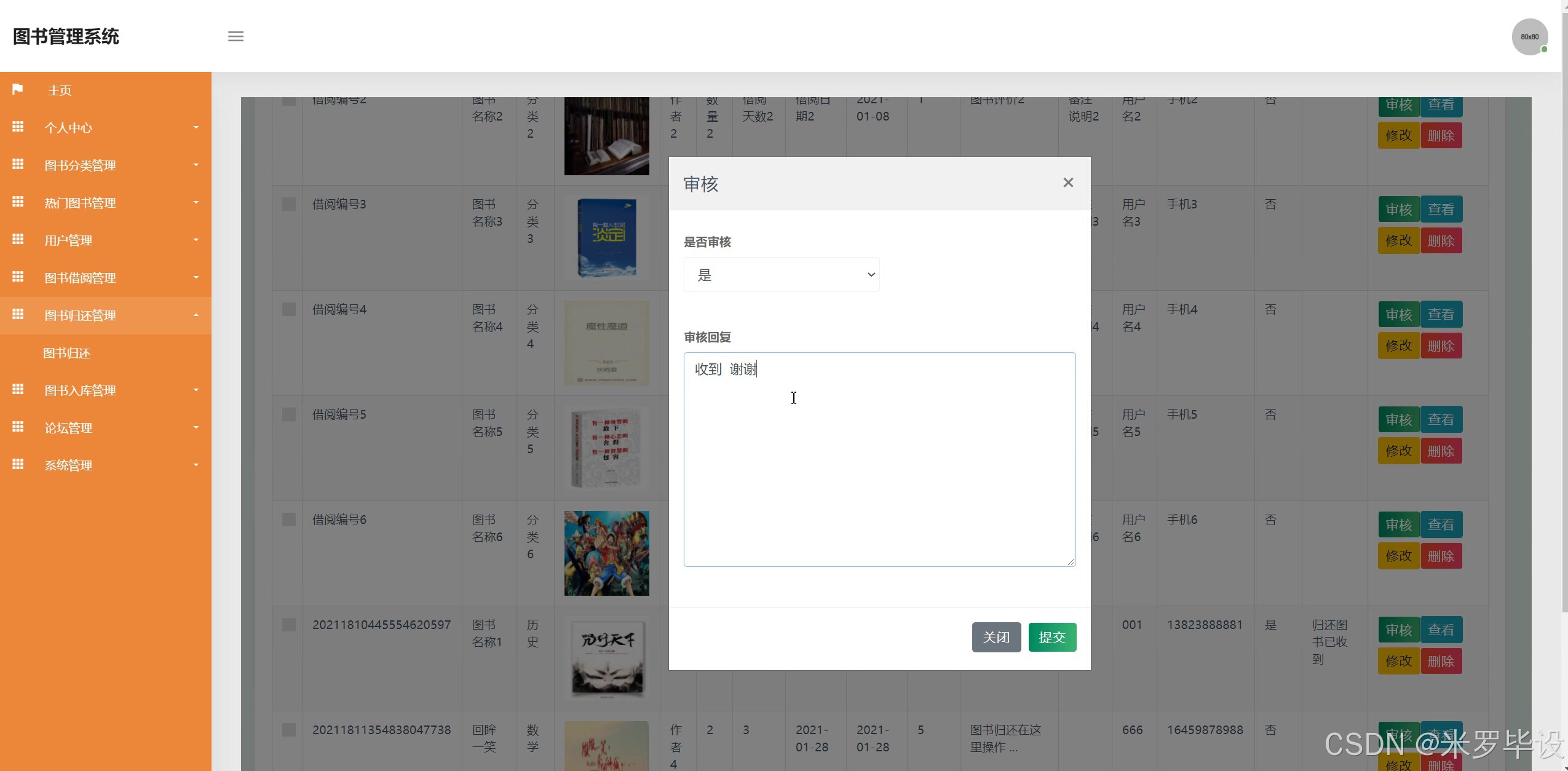Click the grid icon beside 图书分类管理

pos(18,164)
